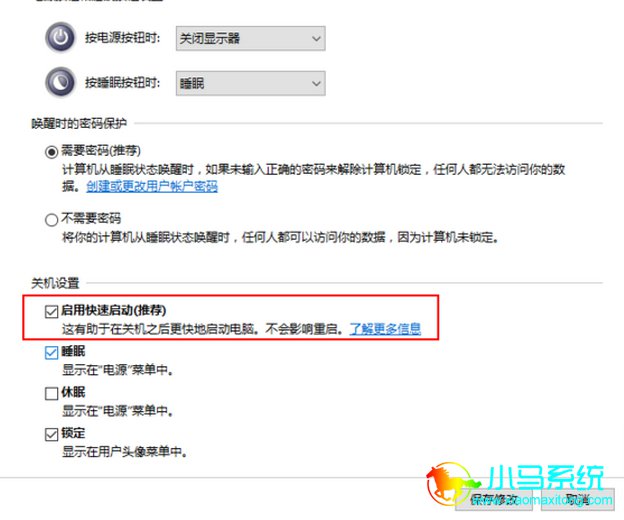This screenshot has width=624, height=520.
Task: Click the 取消 button
Action: [x=578, y=499]
